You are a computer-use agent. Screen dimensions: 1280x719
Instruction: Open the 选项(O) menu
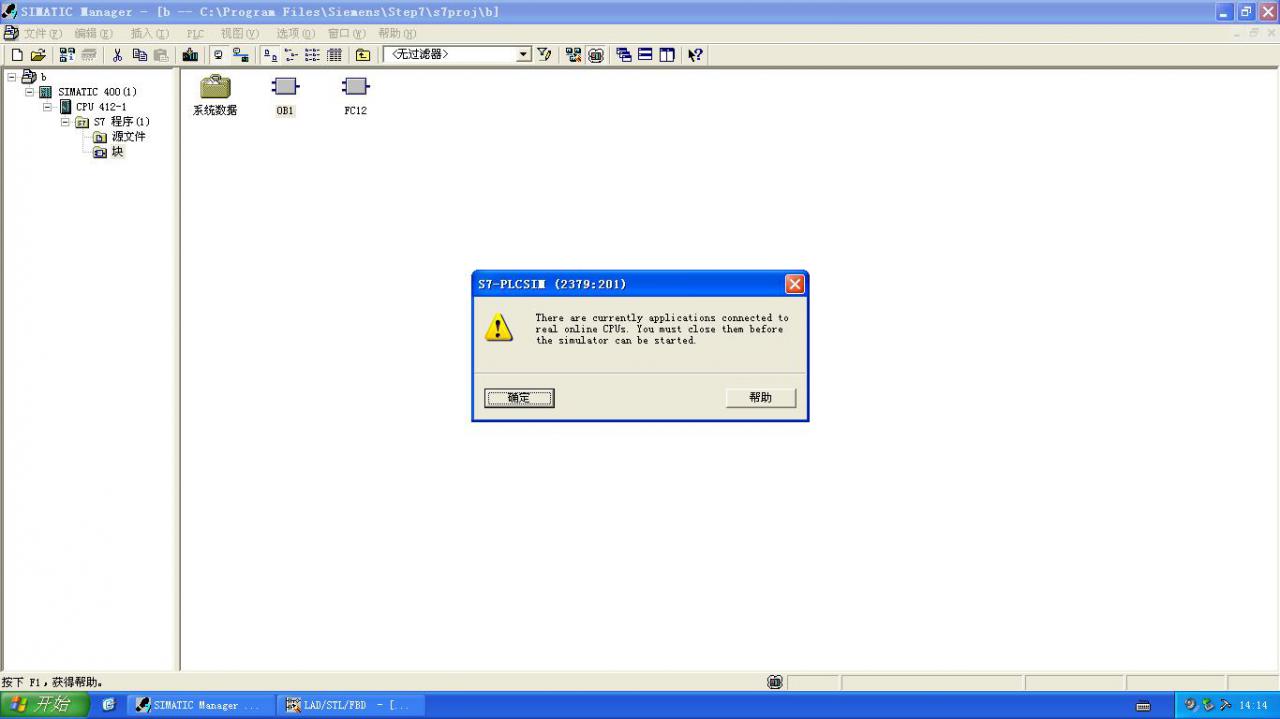click(x=296, y=34)
